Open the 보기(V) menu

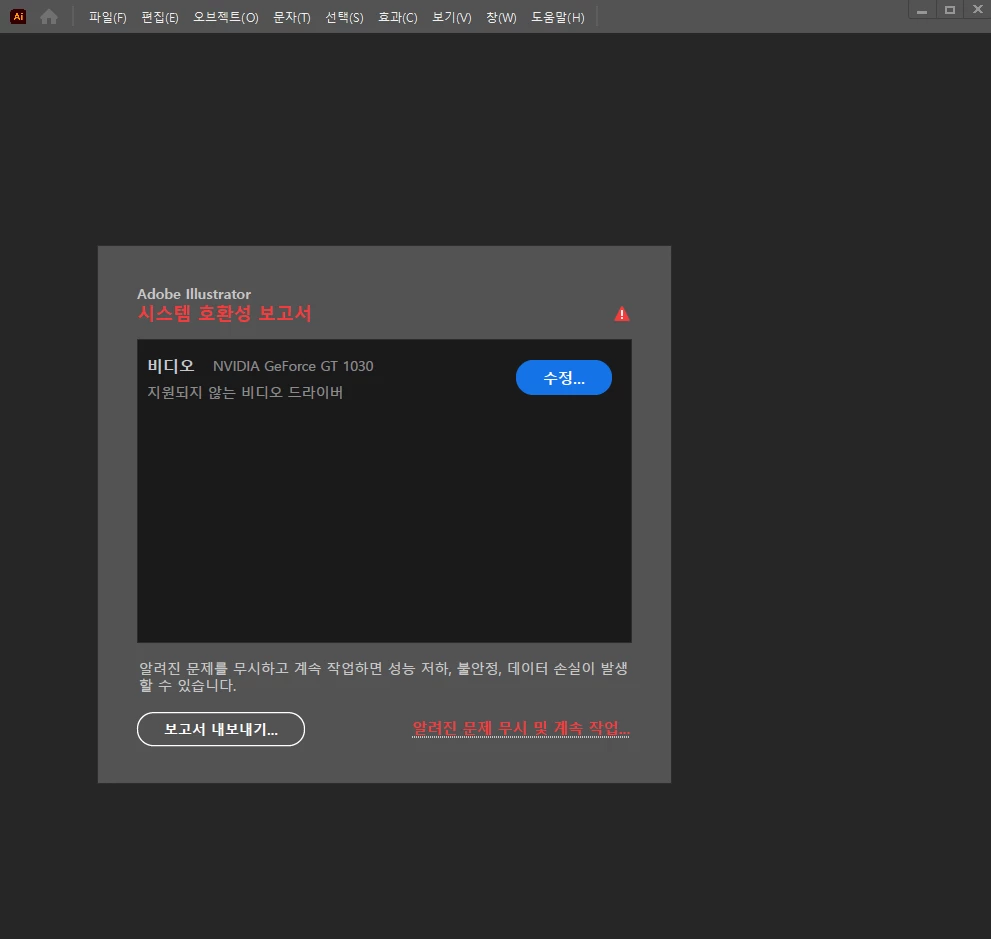tap(451, 18)
